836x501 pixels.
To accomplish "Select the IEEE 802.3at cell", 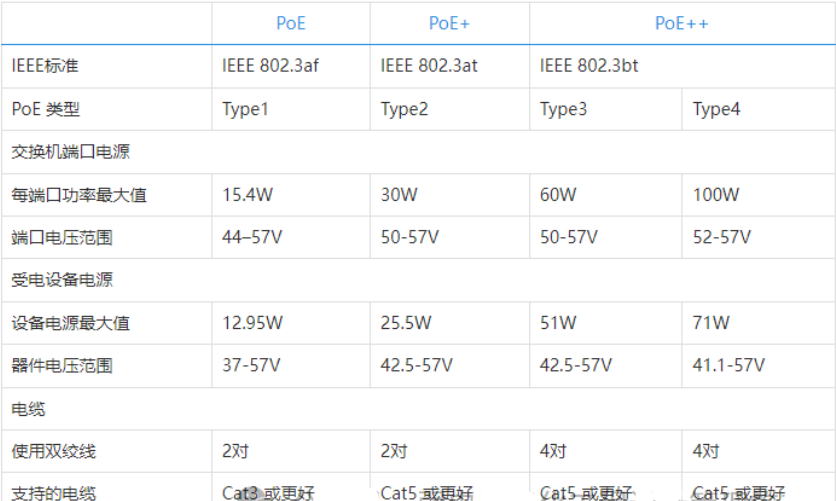I will click(429, 66).
